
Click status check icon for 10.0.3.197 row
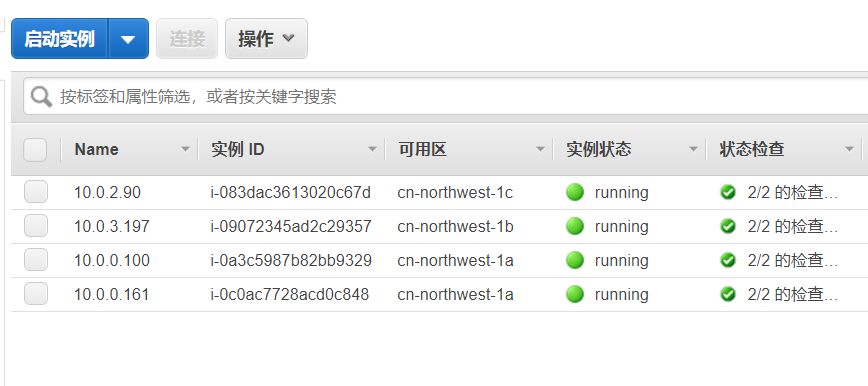coord(728,226)
